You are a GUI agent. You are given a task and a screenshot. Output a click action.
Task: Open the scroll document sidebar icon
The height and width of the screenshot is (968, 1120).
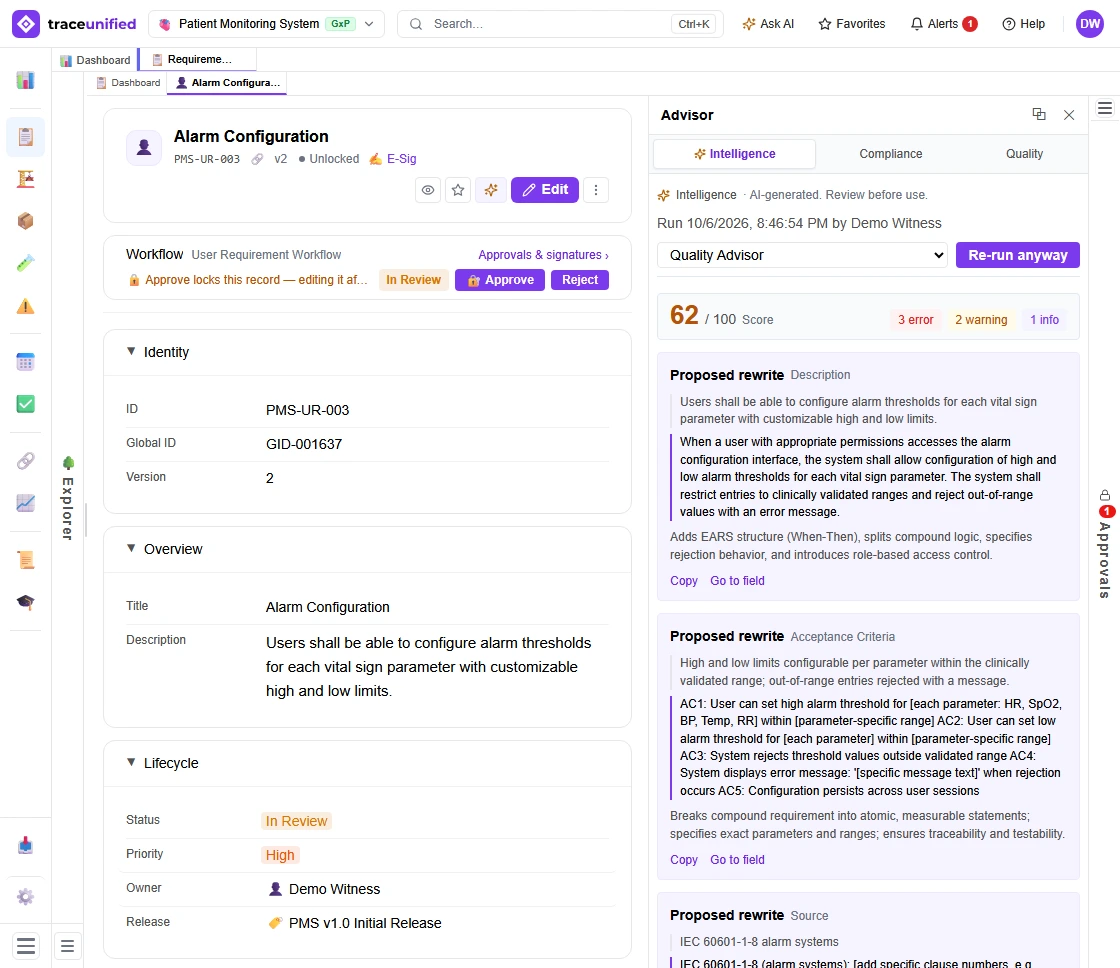25,559
